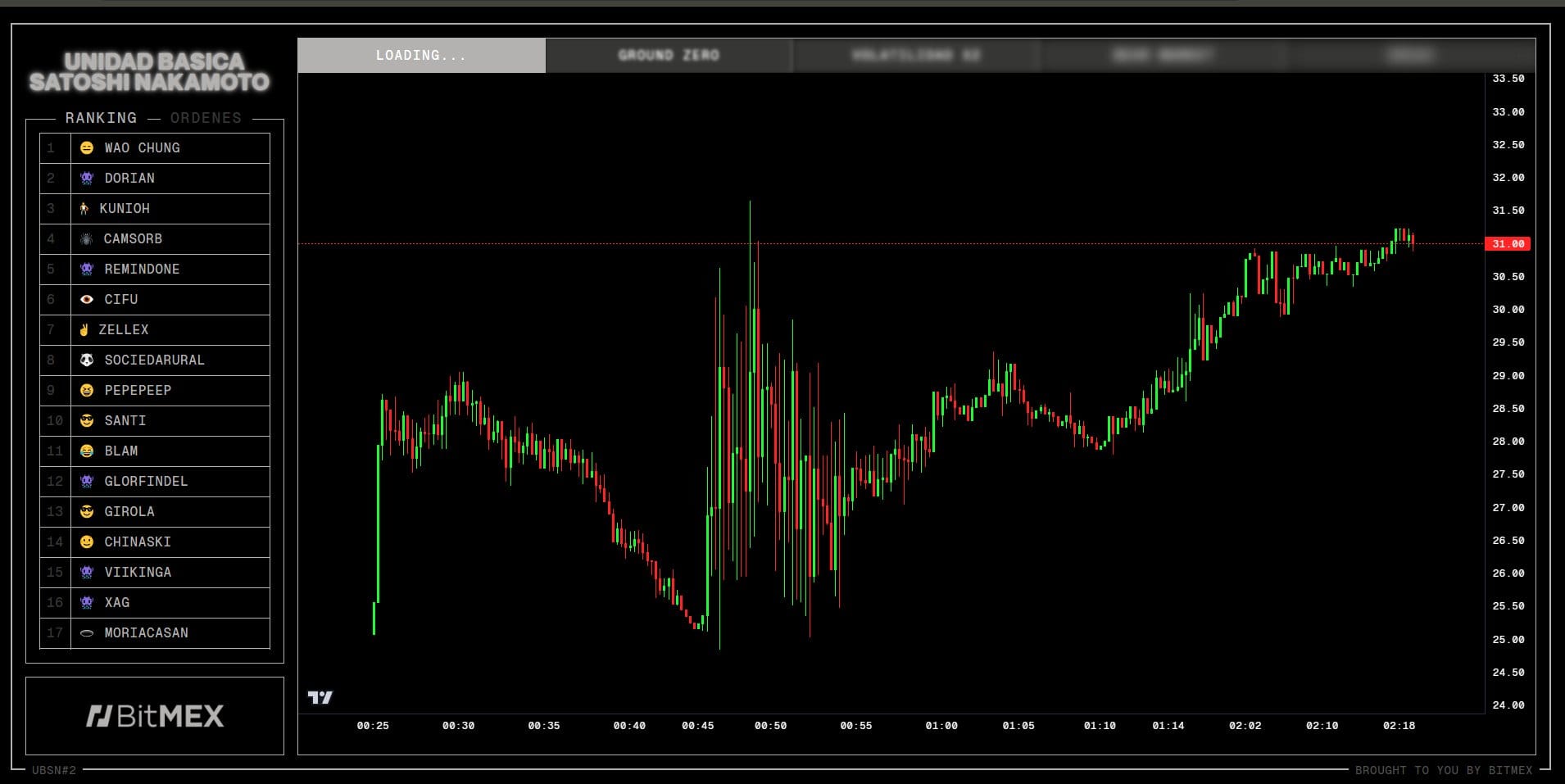
Task: Open the GROUND ZERO tab
Action: click(x=669, y=56)
